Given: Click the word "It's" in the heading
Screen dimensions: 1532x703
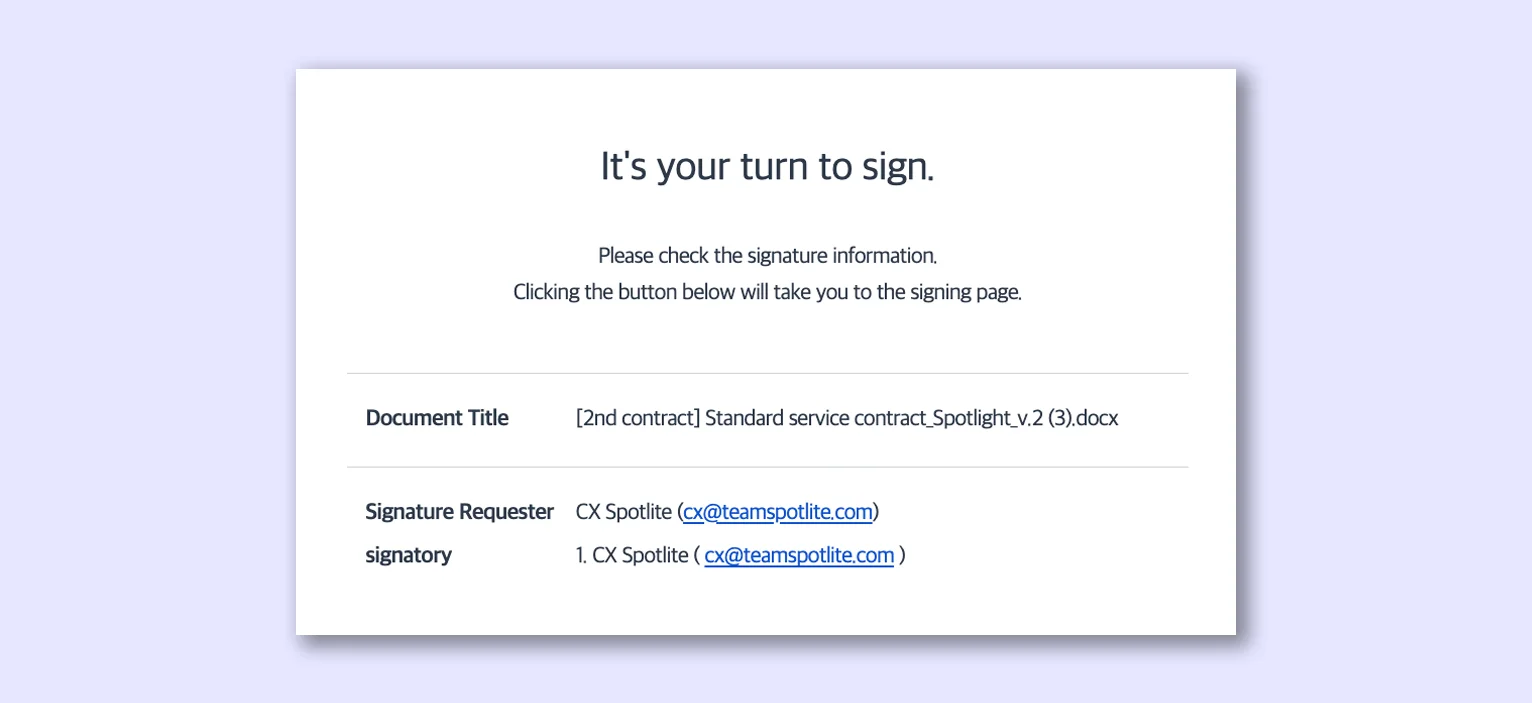Looking at the screenshot, I should 623,167.
